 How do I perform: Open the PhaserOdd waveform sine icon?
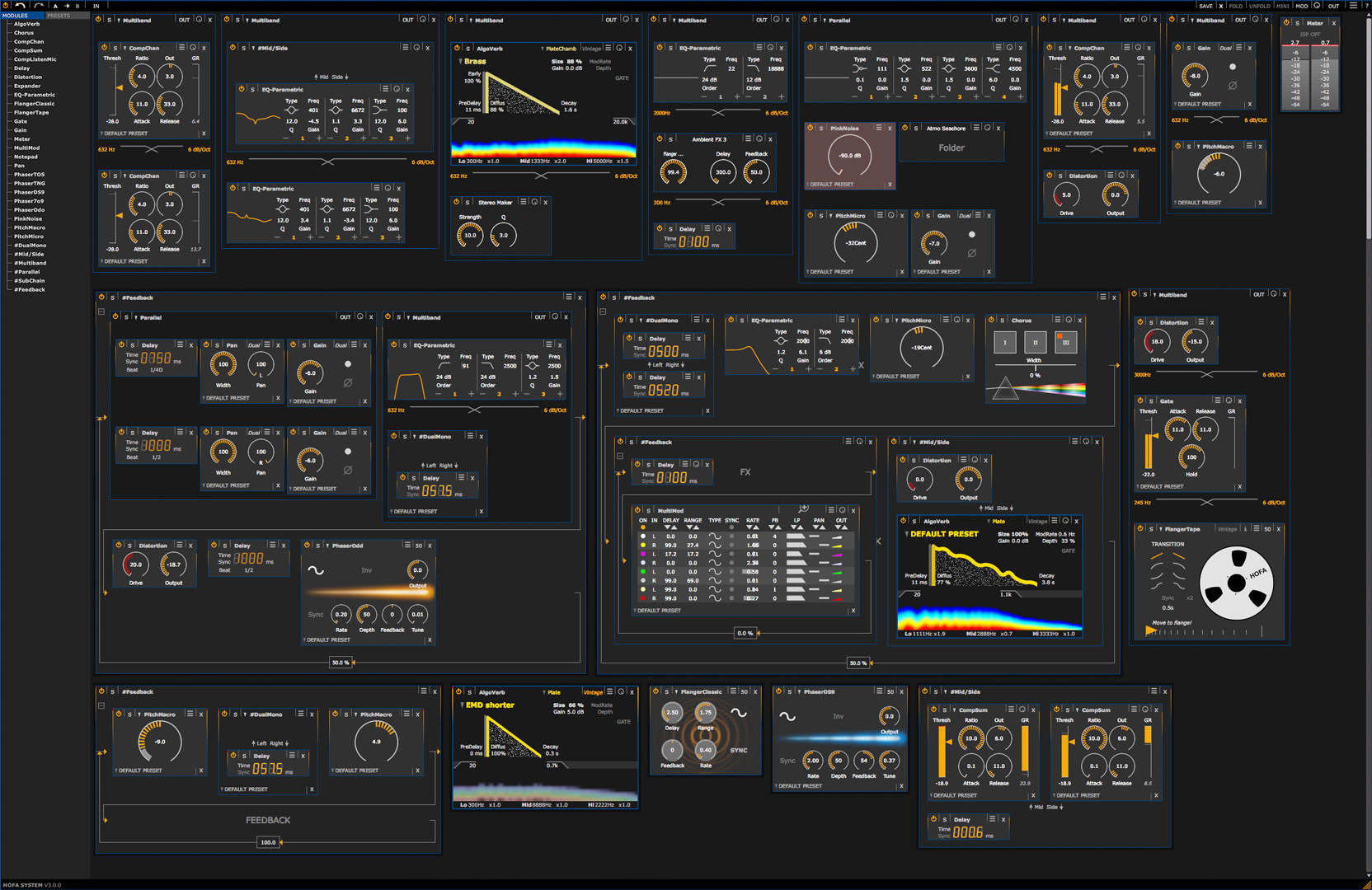[x=316, y=570]
